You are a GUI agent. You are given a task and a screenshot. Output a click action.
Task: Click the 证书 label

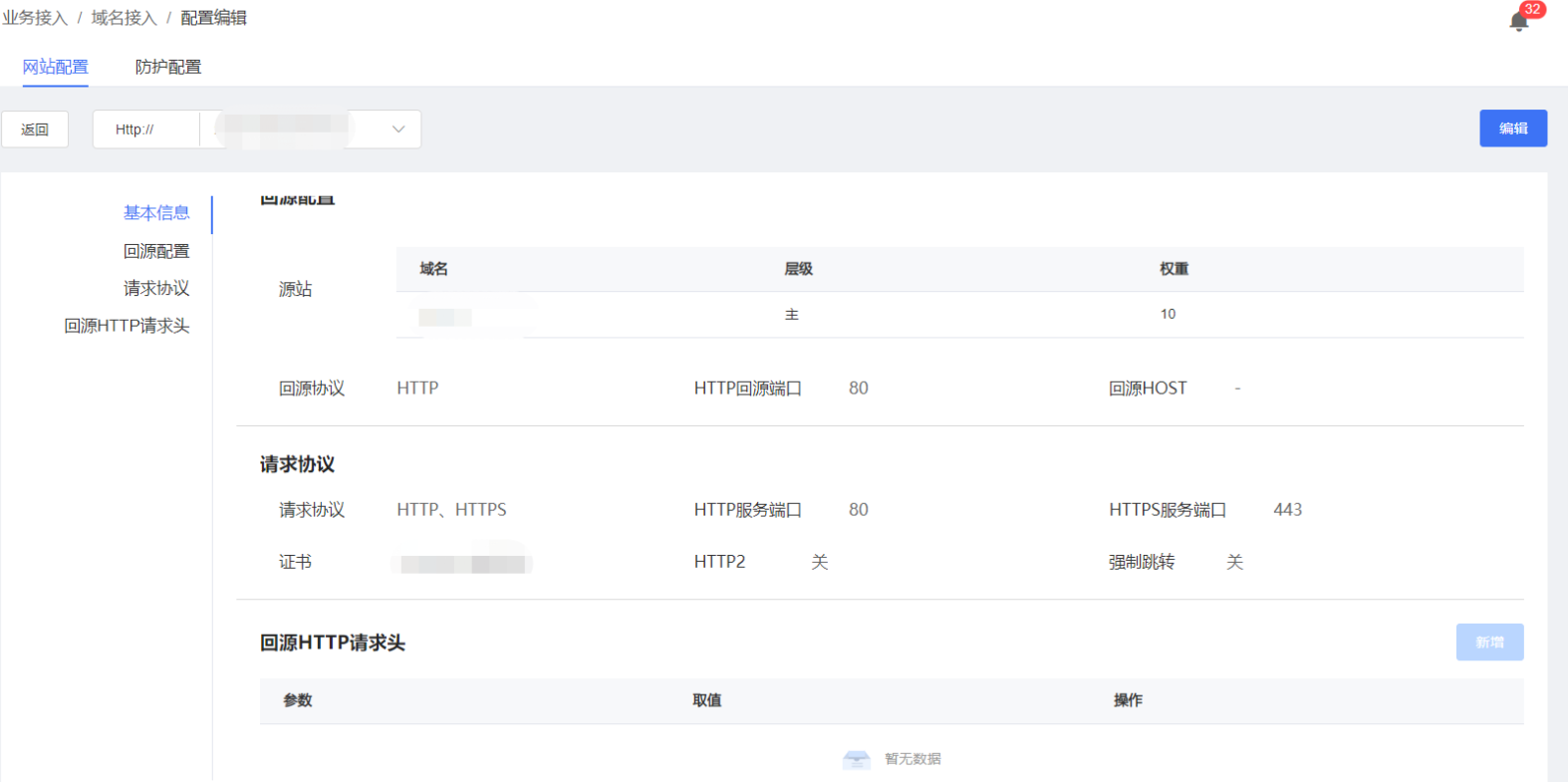click(296, 563)
